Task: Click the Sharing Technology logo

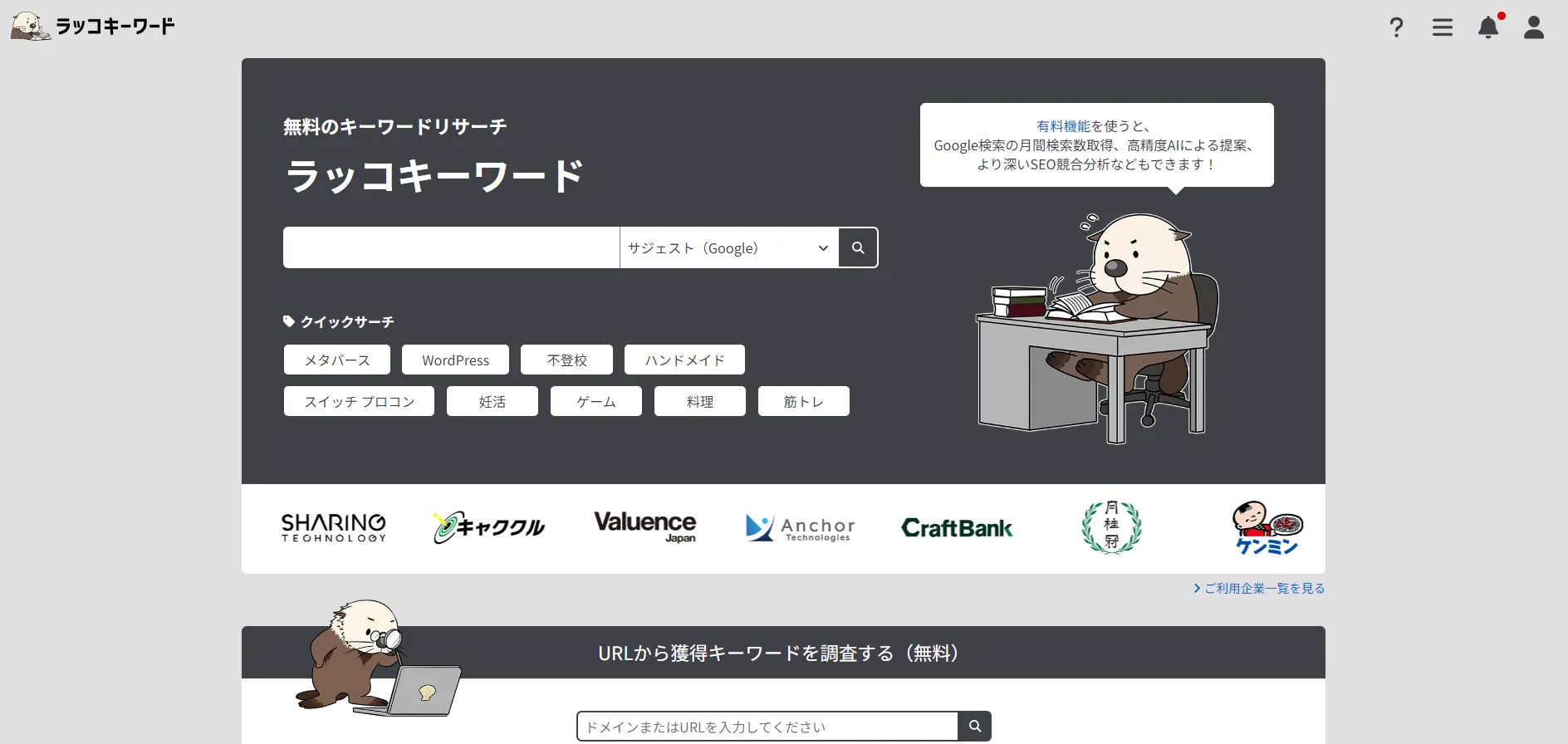Action: click(x=334, y=528)
